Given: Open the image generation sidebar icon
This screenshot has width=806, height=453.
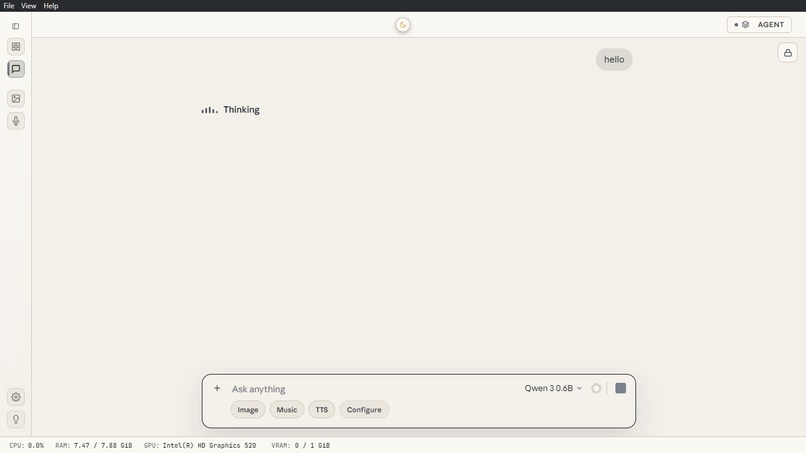Looking at the screenshot, I should coord(16,99).
